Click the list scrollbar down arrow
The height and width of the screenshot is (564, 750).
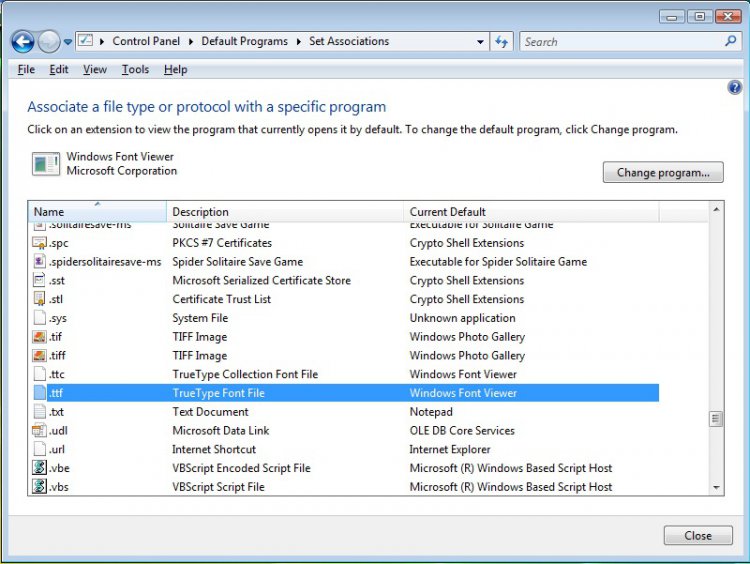click(x=716, y=487)
